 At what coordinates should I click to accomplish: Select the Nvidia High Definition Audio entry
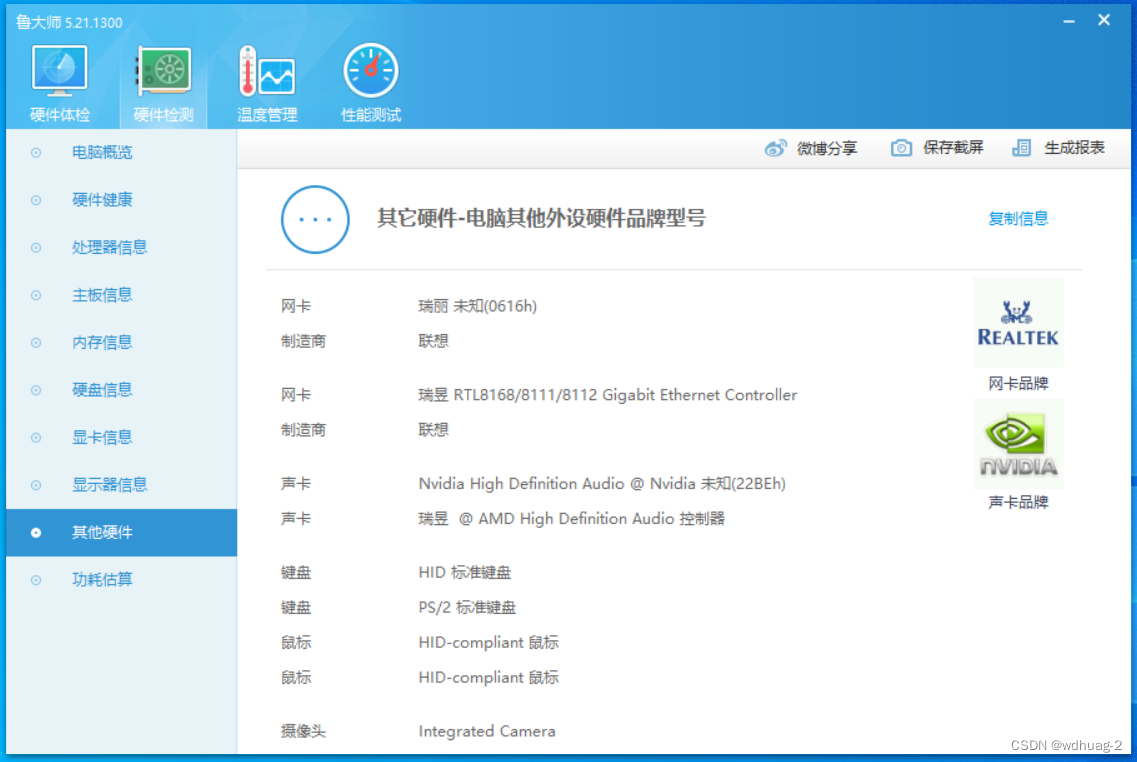click(602, 484)
